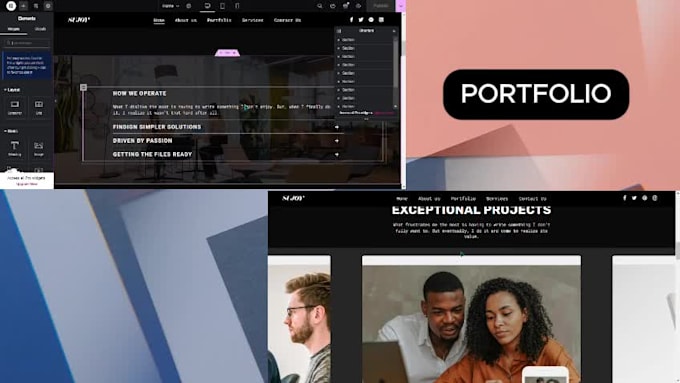Screen dimensions: 680x383
Task: Click Services in editor site menu
Action: click(252, 20)
